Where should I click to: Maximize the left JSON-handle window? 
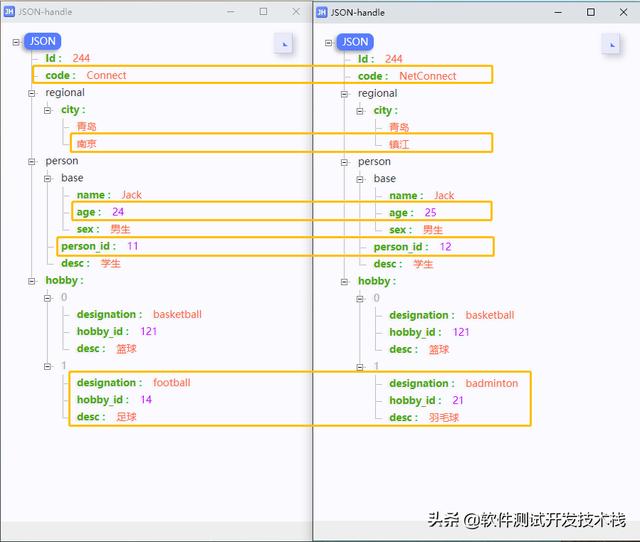pos(263,11)
